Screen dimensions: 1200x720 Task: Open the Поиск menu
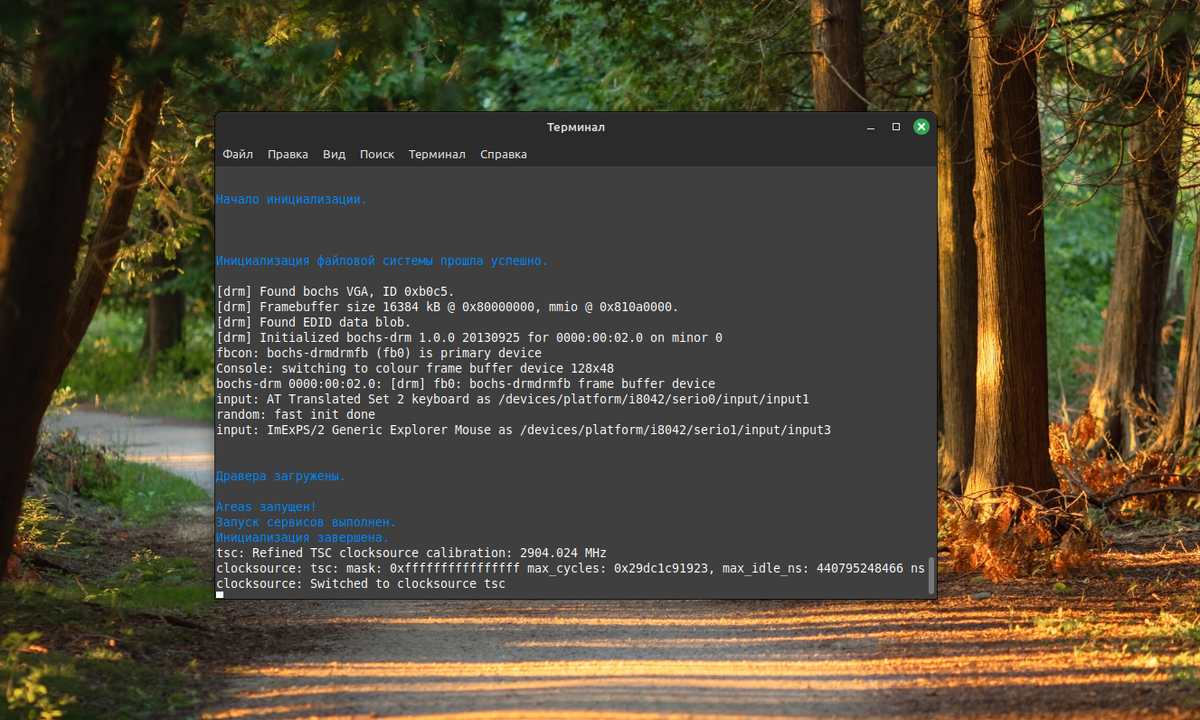pyautogui.click(x=377, y=154)
